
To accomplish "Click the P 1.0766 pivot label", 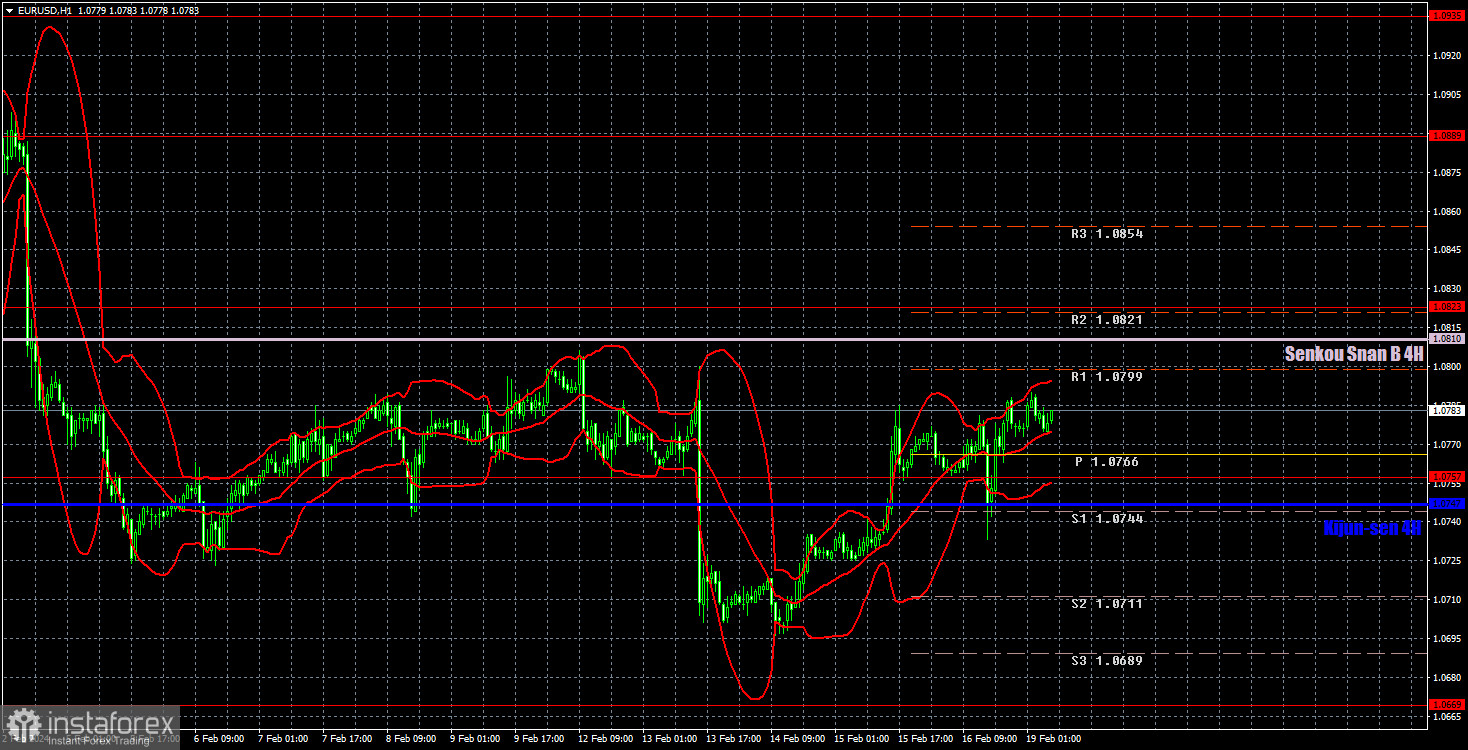I will point(1107,462).
